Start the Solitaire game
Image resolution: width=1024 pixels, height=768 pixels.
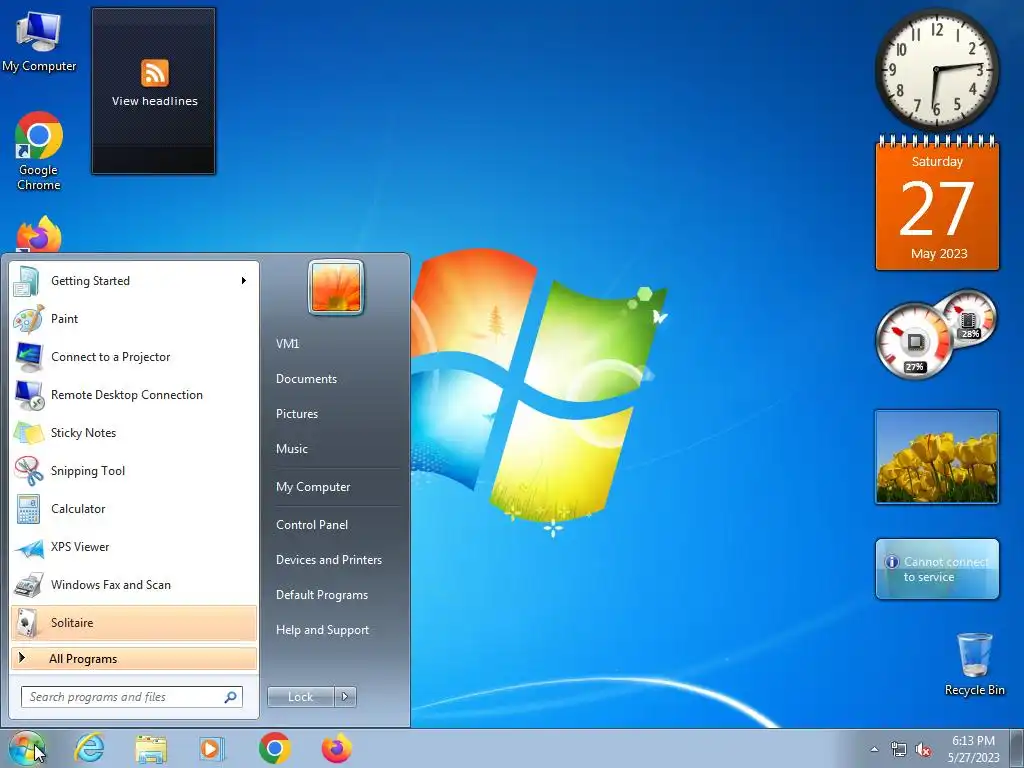coord(134,622)
